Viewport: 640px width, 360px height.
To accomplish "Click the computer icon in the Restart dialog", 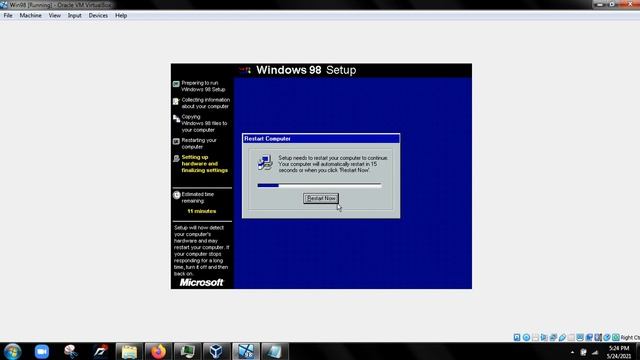I will [x=265, y=162].
